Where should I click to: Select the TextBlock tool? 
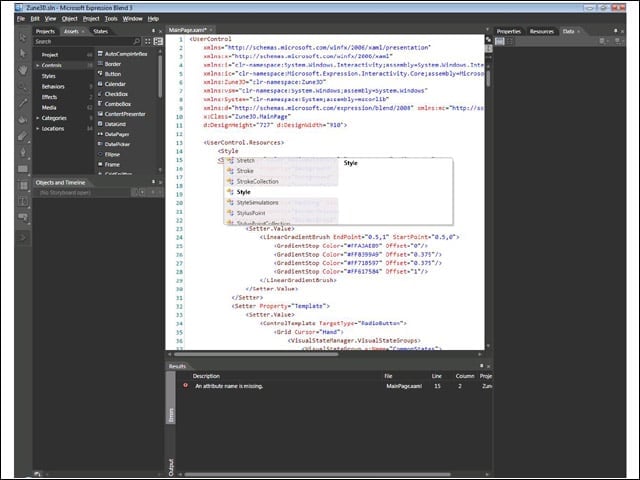pyautogui.click(x=23, y=201)
